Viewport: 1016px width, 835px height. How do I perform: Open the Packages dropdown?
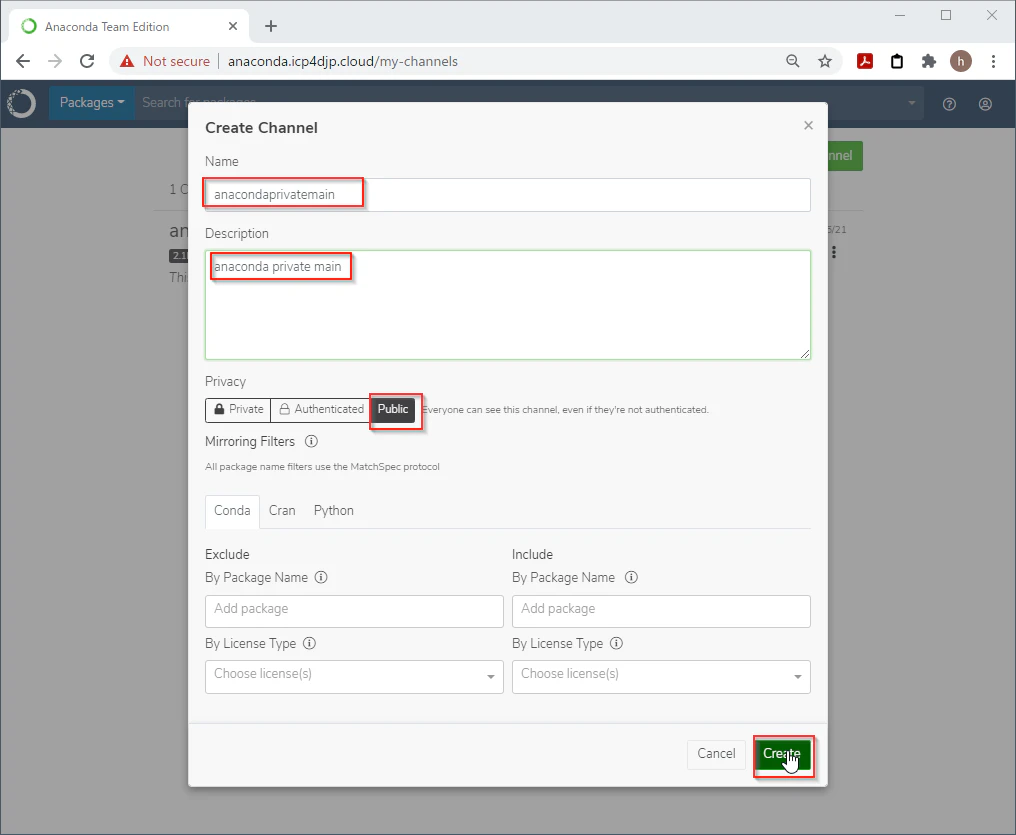tap(91, 102)
